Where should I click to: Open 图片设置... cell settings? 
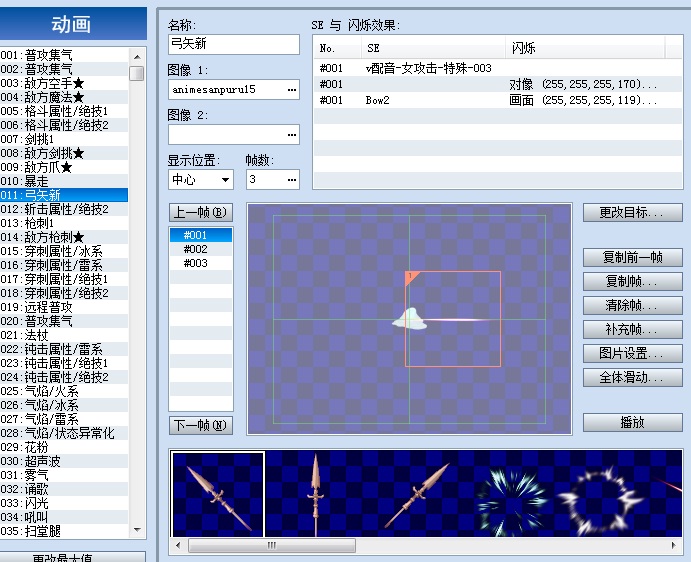pos(633,353)
